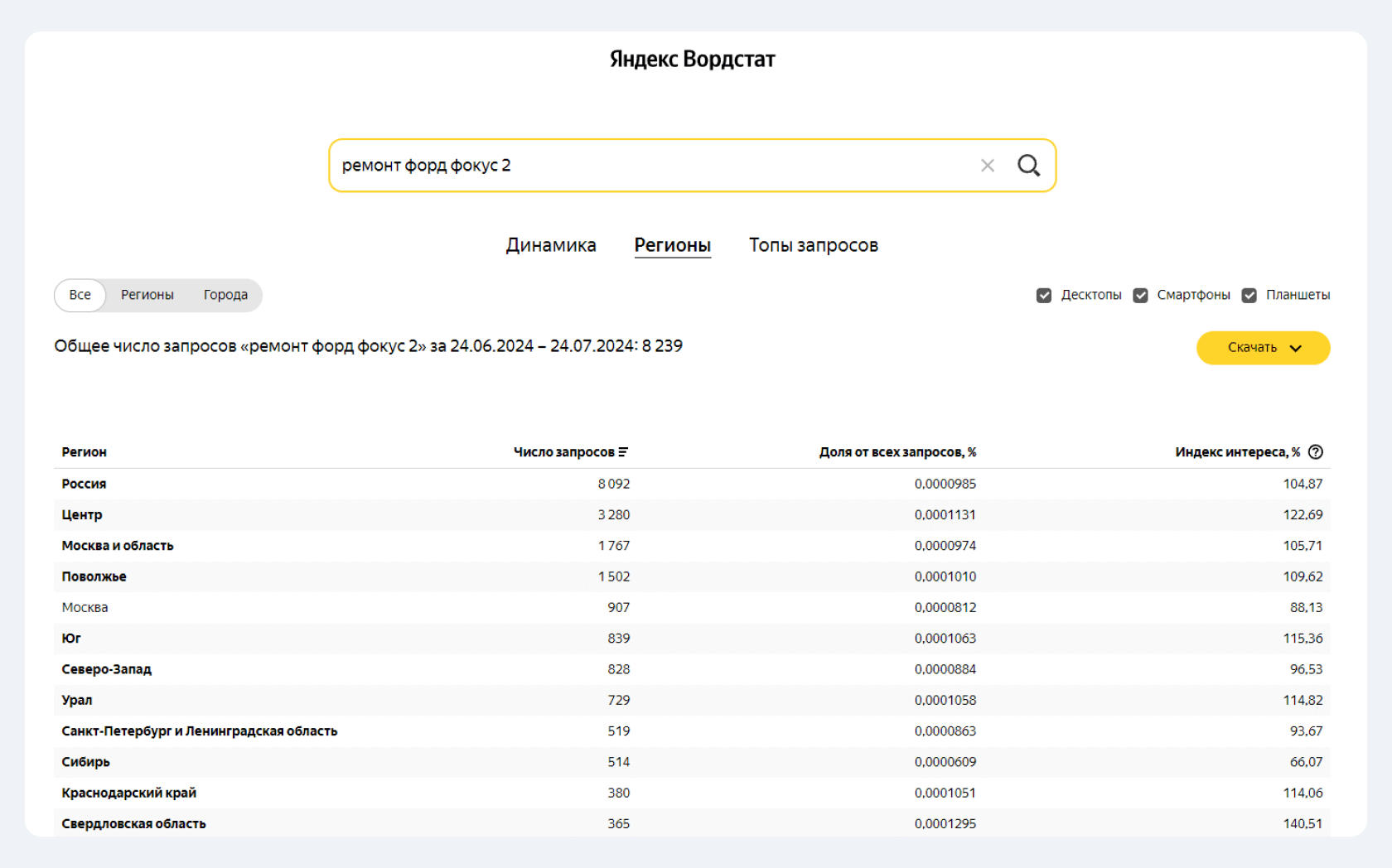Click the magnifying glass search icon

point(1028,166)
